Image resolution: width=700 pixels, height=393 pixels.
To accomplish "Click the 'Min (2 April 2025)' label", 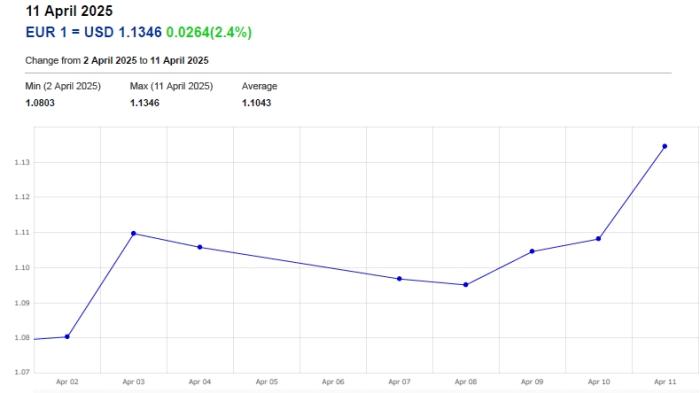I will (63, 86).
